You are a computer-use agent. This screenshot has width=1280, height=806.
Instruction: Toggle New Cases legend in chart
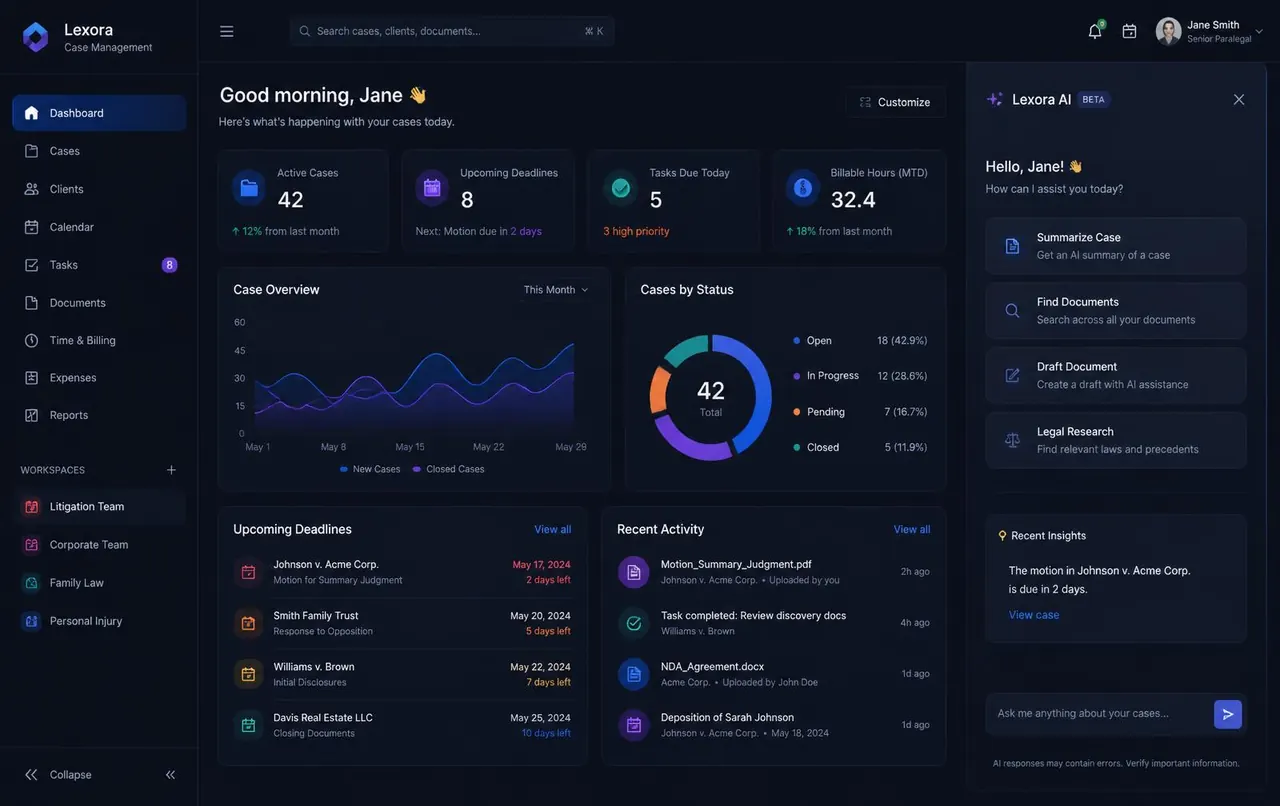pos(370,469)
